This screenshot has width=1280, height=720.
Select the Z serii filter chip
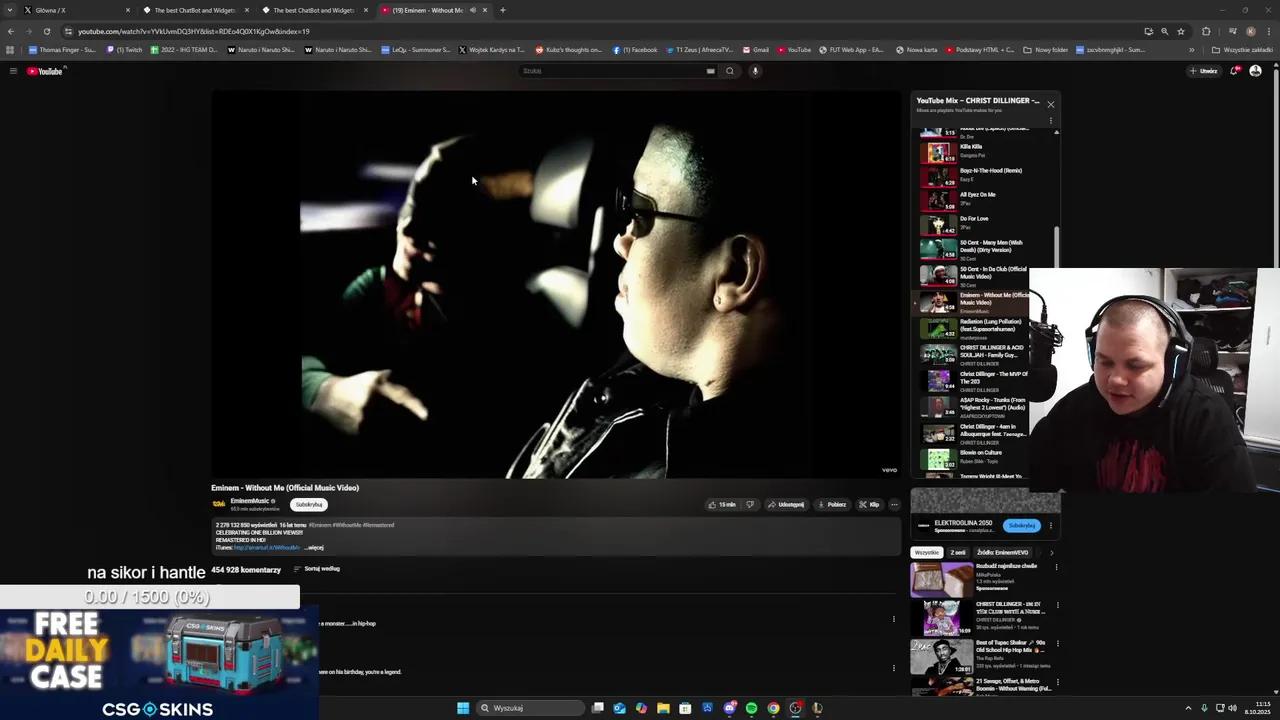(x=958, y=553)
